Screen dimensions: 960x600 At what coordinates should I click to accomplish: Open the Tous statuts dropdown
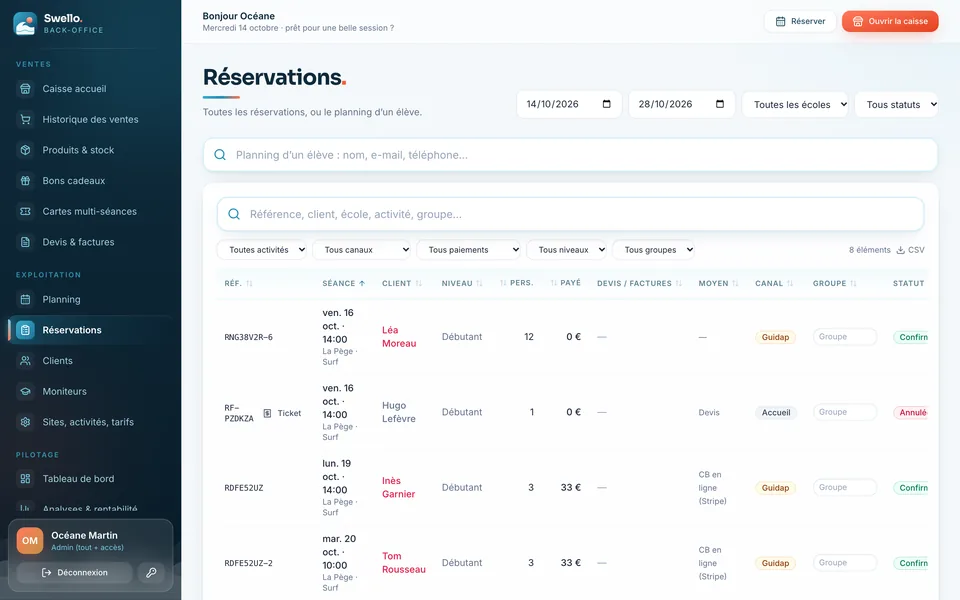pos(896,105)
